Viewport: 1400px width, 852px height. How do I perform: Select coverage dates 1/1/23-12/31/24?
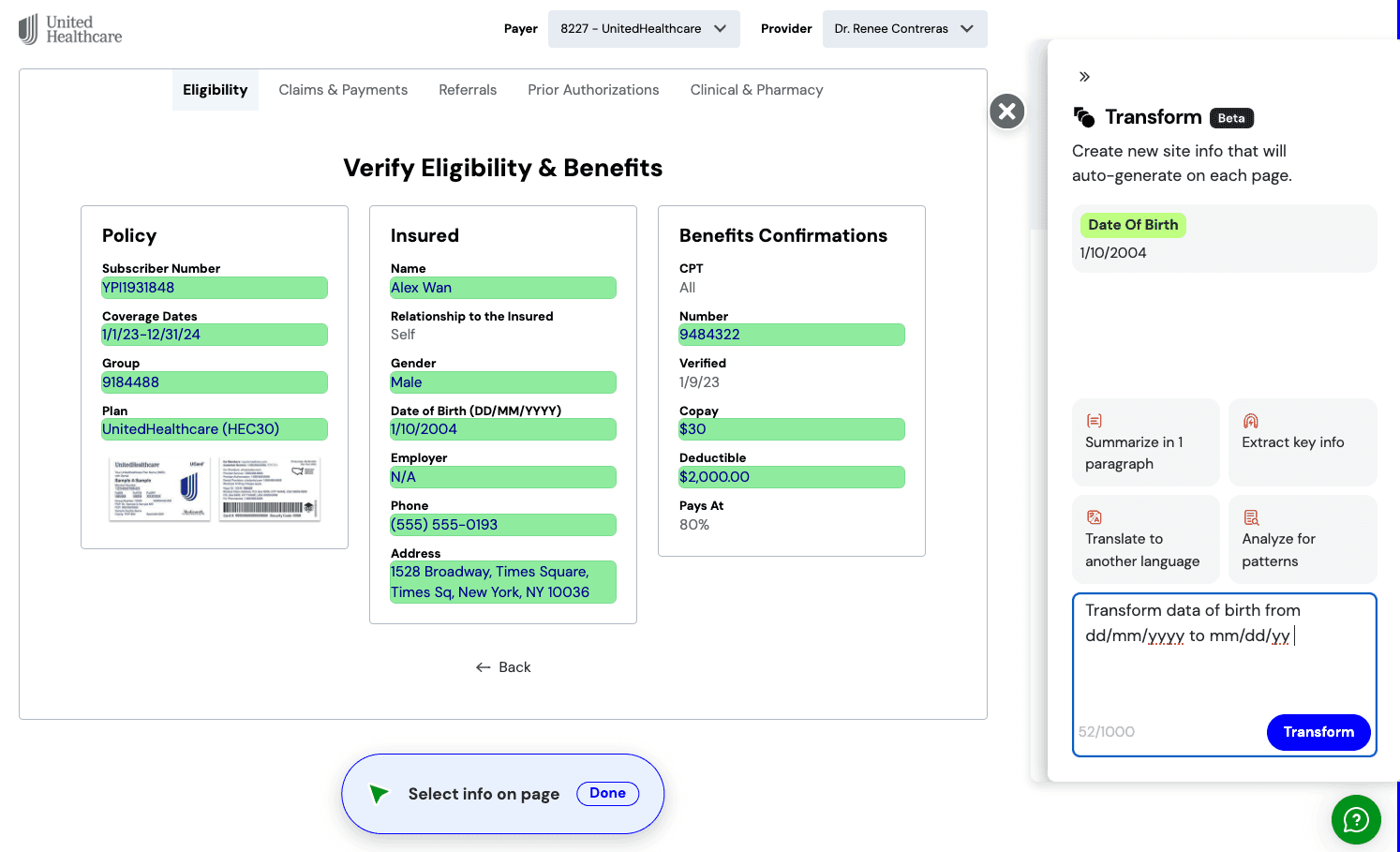215,335
